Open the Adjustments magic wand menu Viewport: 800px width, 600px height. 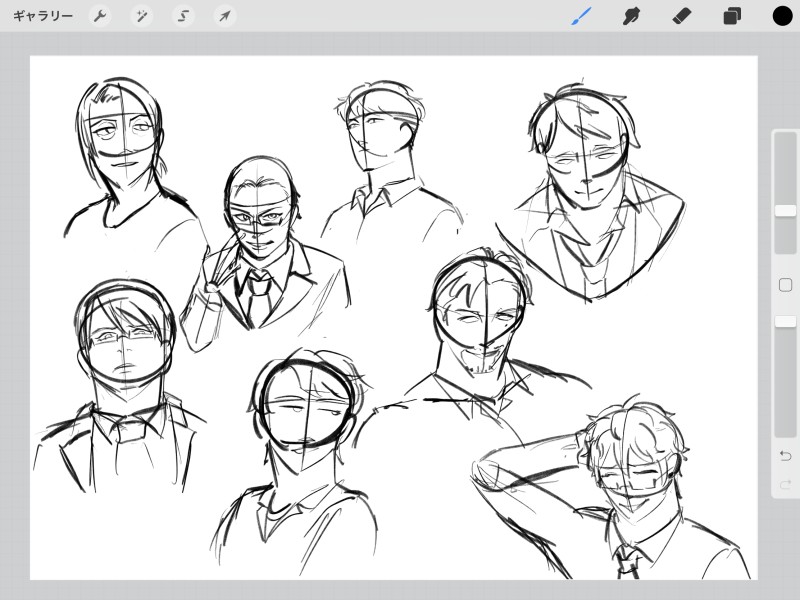coord(141,16)
